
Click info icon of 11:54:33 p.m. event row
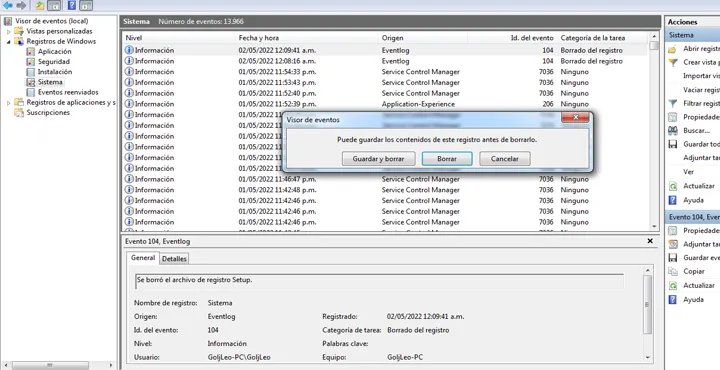[x=129, y=72]
